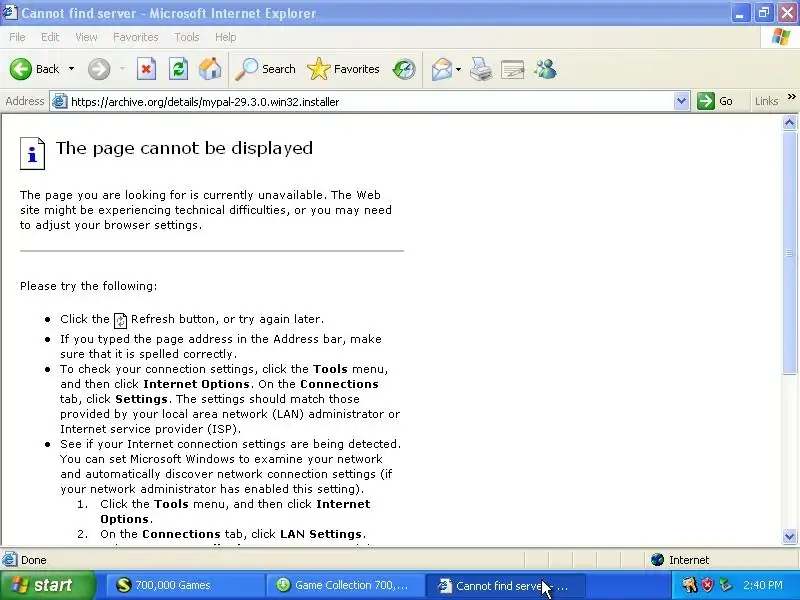
Task: Open the Edit menu
Action: (x=50, y=37)
